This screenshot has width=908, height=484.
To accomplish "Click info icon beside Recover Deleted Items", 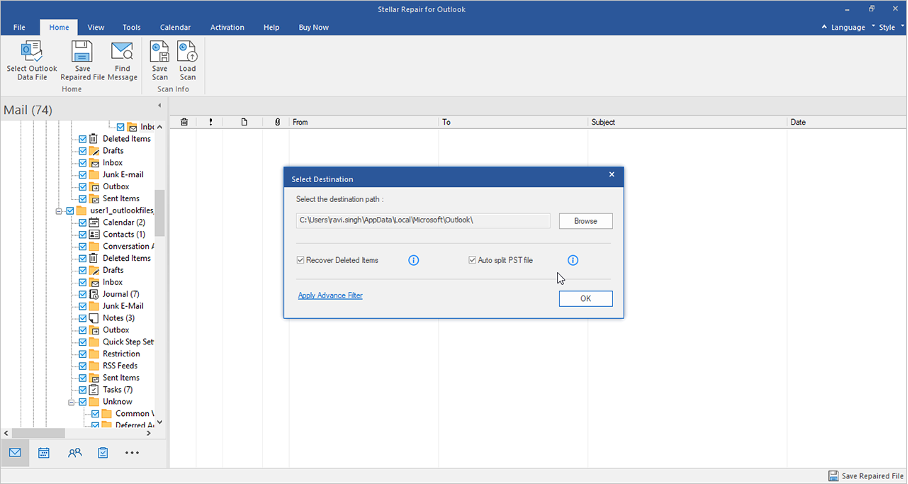I will (x=413, y=261).
